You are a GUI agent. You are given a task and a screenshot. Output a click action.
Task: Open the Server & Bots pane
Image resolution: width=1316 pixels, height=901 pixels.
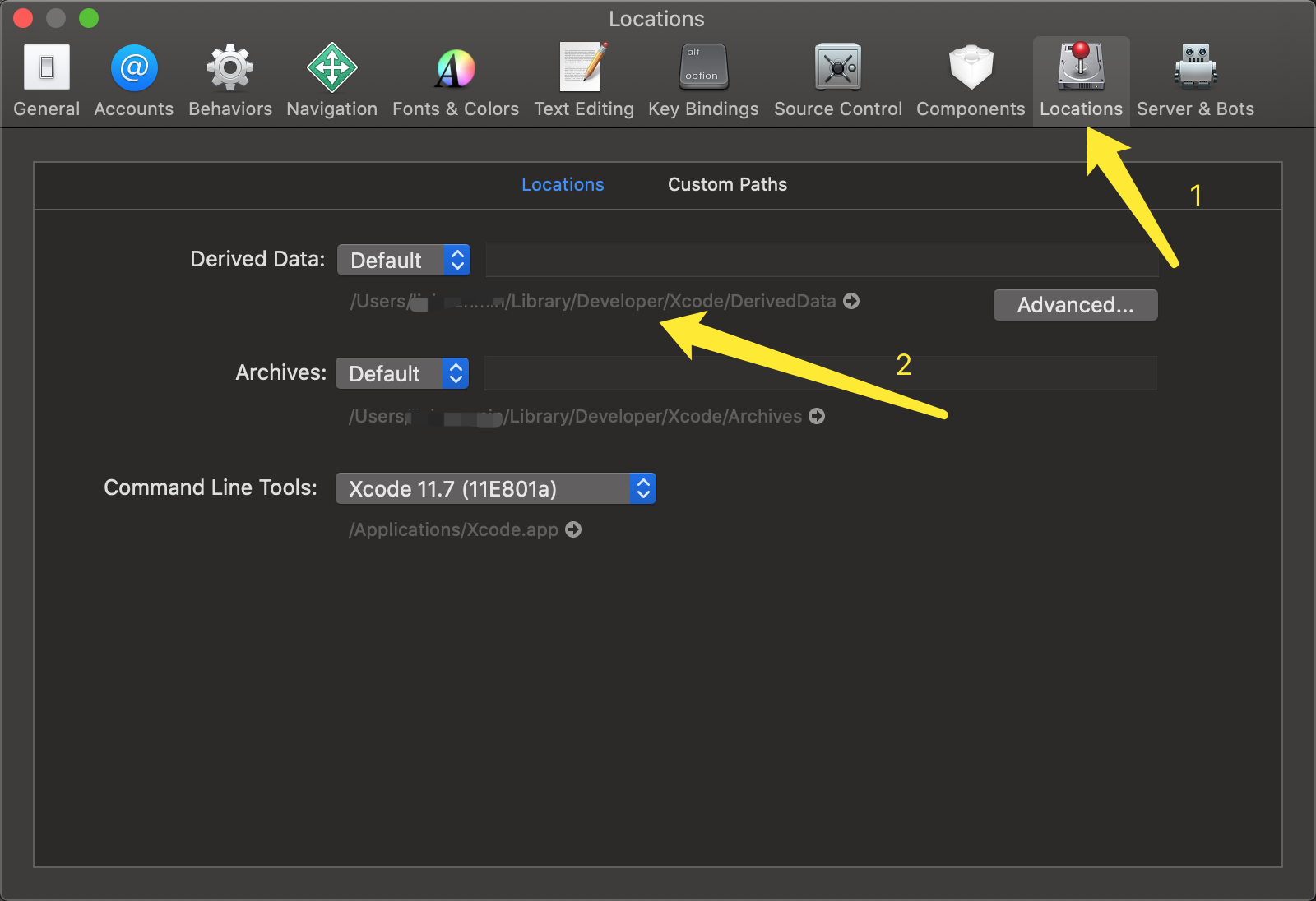click(1195, 81)
